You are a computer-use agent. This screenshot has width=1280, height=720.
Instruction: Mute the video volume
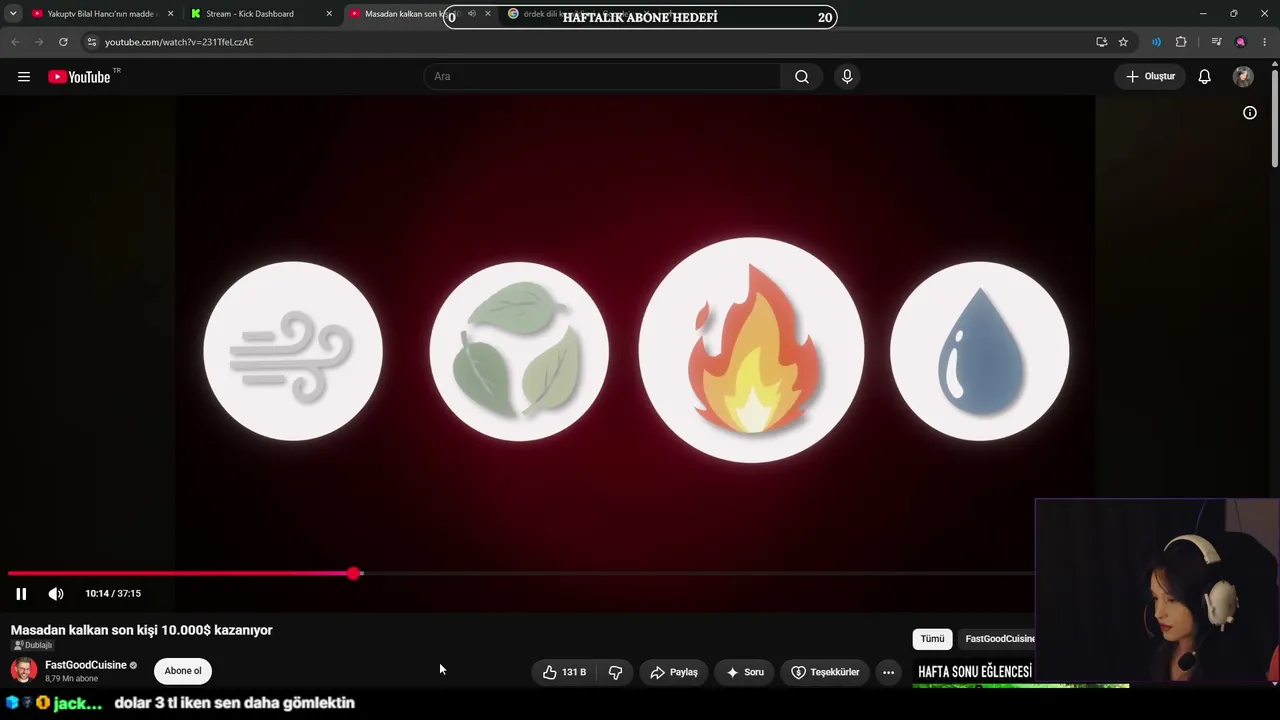(56, 594)
